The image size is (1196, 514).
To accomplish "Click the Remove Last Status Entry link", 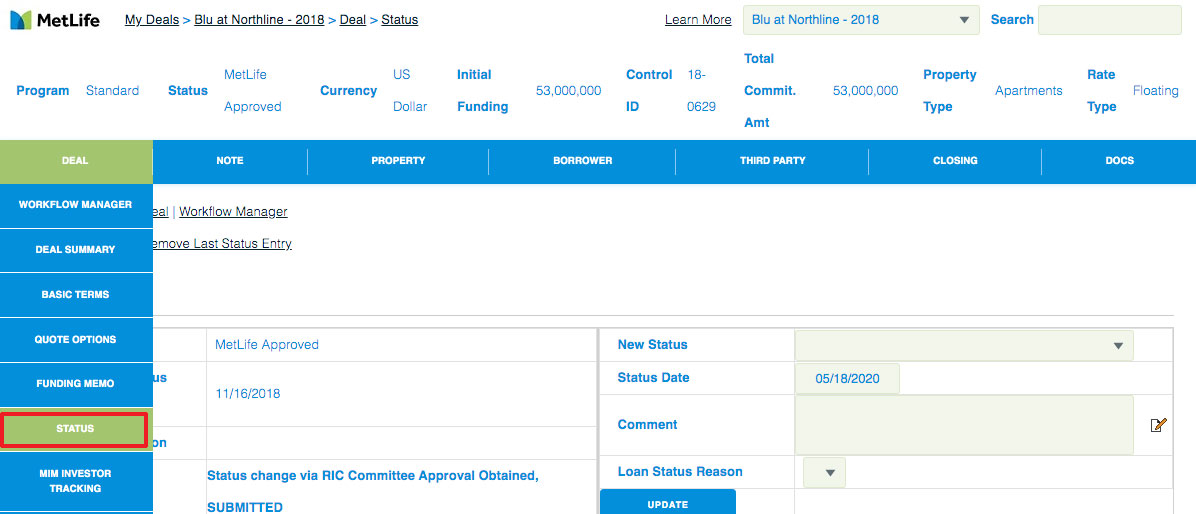I will coord(221,244).
